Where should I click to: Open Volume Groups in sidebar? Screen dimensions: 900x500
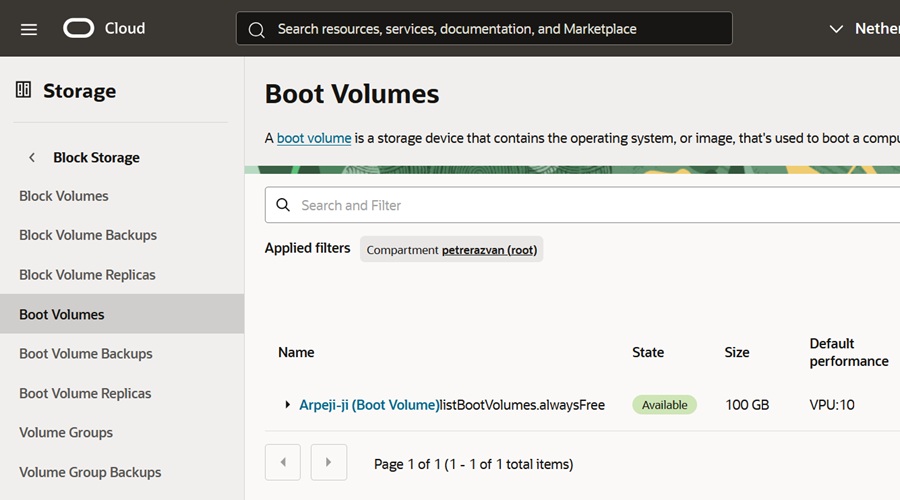pyautogui.click(x=66, y=433)
